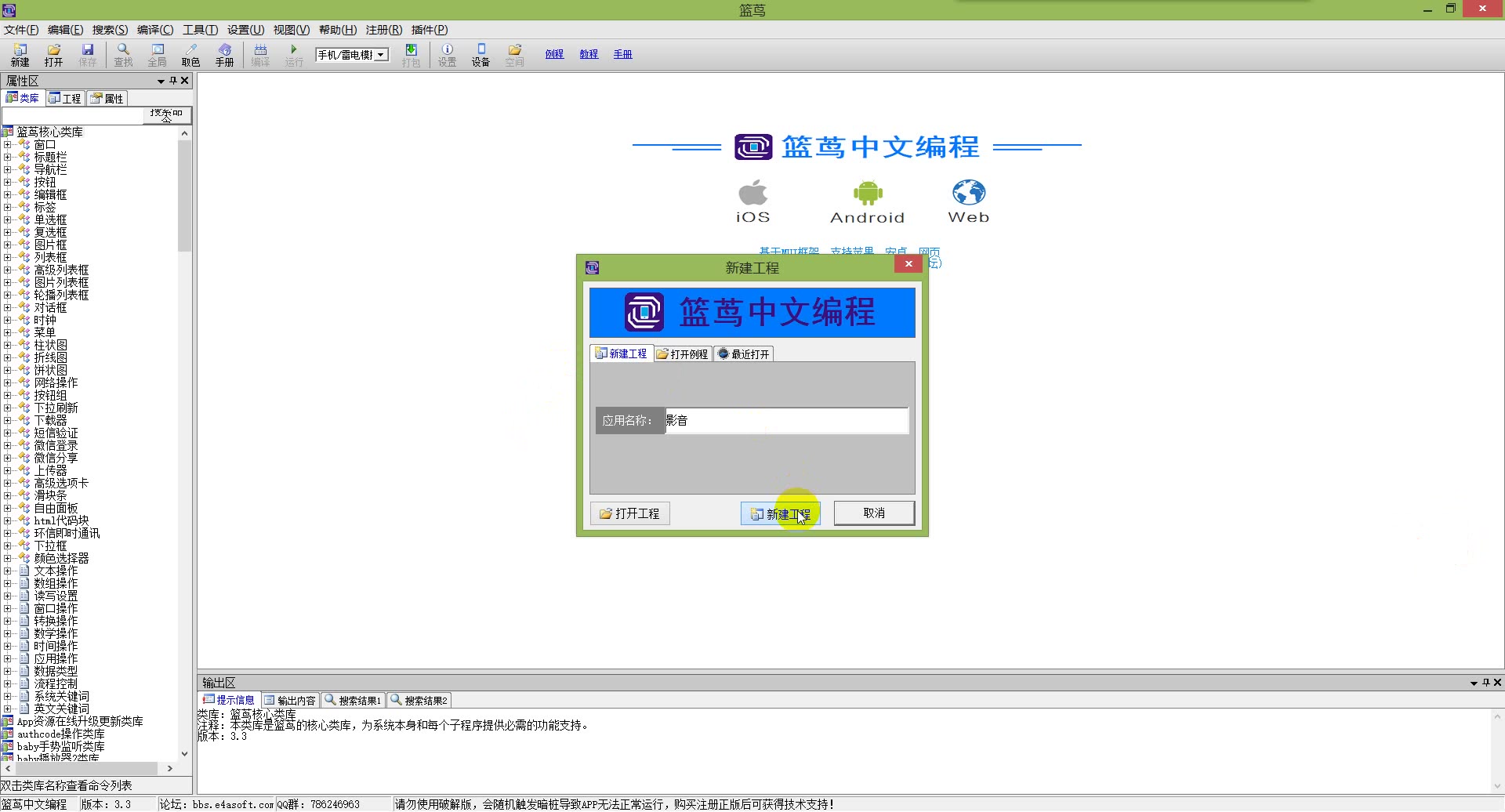
Task: Click the 打包 package icon
Action: click(411, 55)
